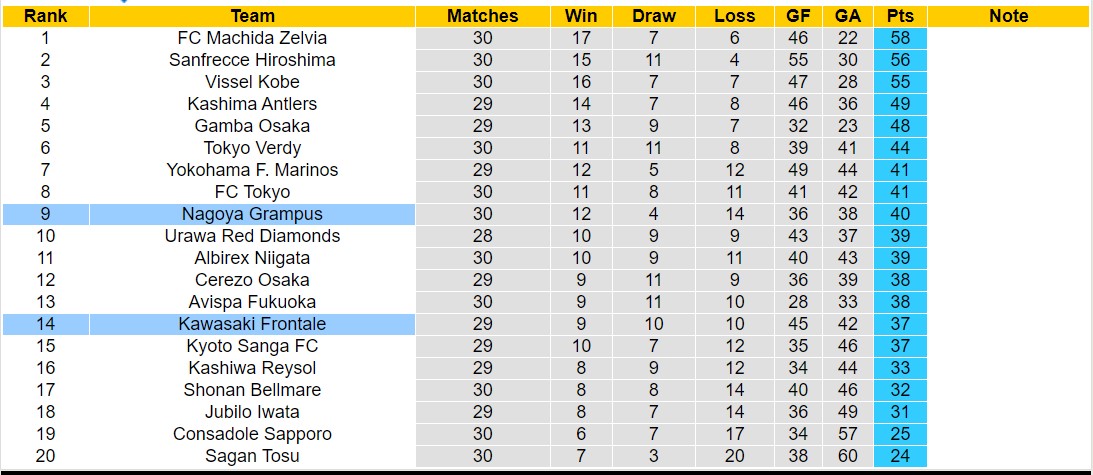This screenshot has height=475, width=1093.
Task: Click the Rank column header
Action: tap(45, 16)
